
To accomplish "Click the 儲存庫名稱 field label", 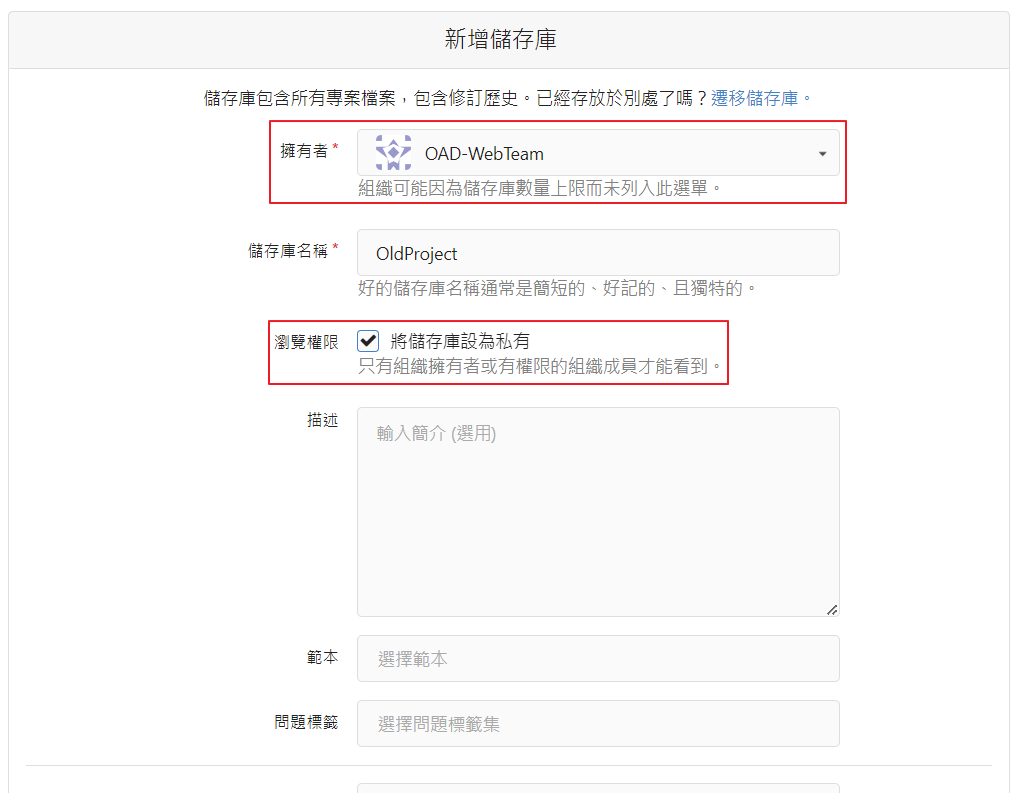I will tap(288, 250).
